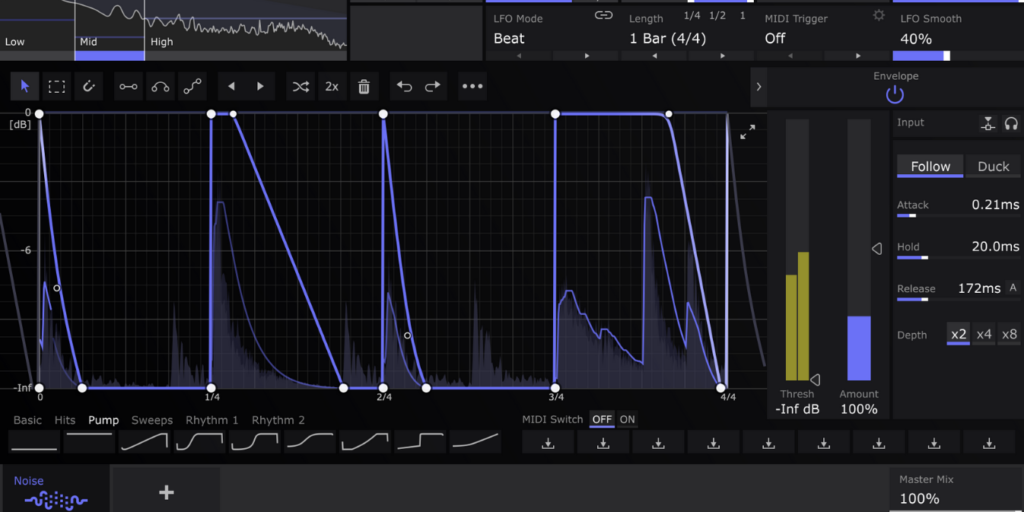Expand the curve editor to fullscreen
Viewport: 1024px width, 512px height.
(x=748, y=132)
